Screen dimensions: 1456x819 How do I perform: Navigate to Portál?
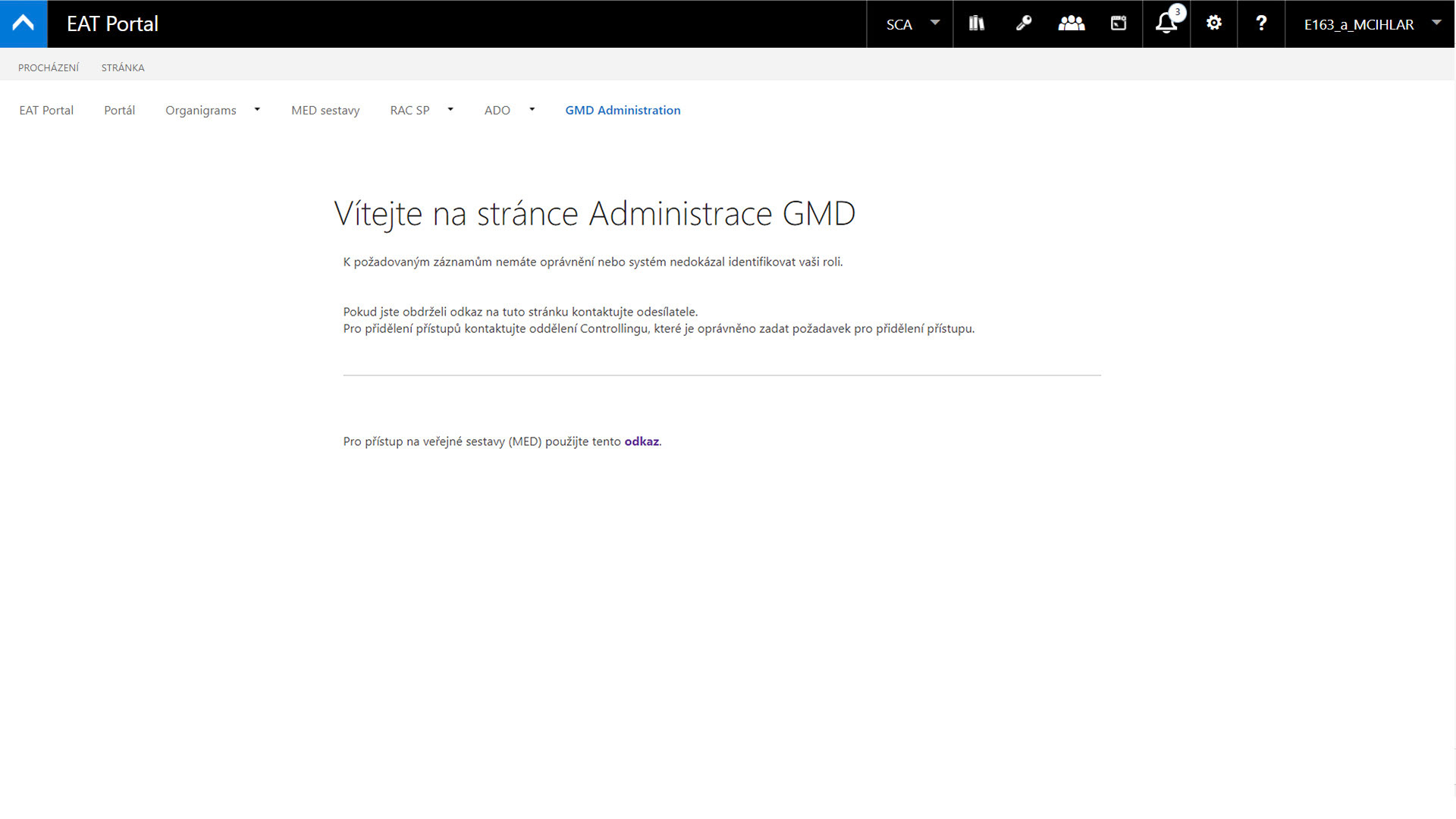pos(119,110)
